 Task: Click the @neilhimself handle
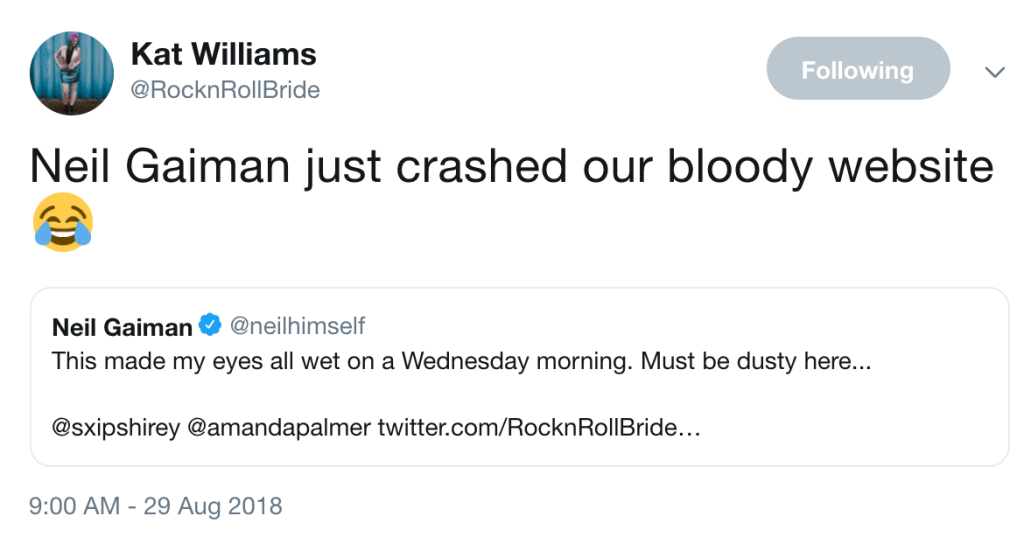point(296,326)
